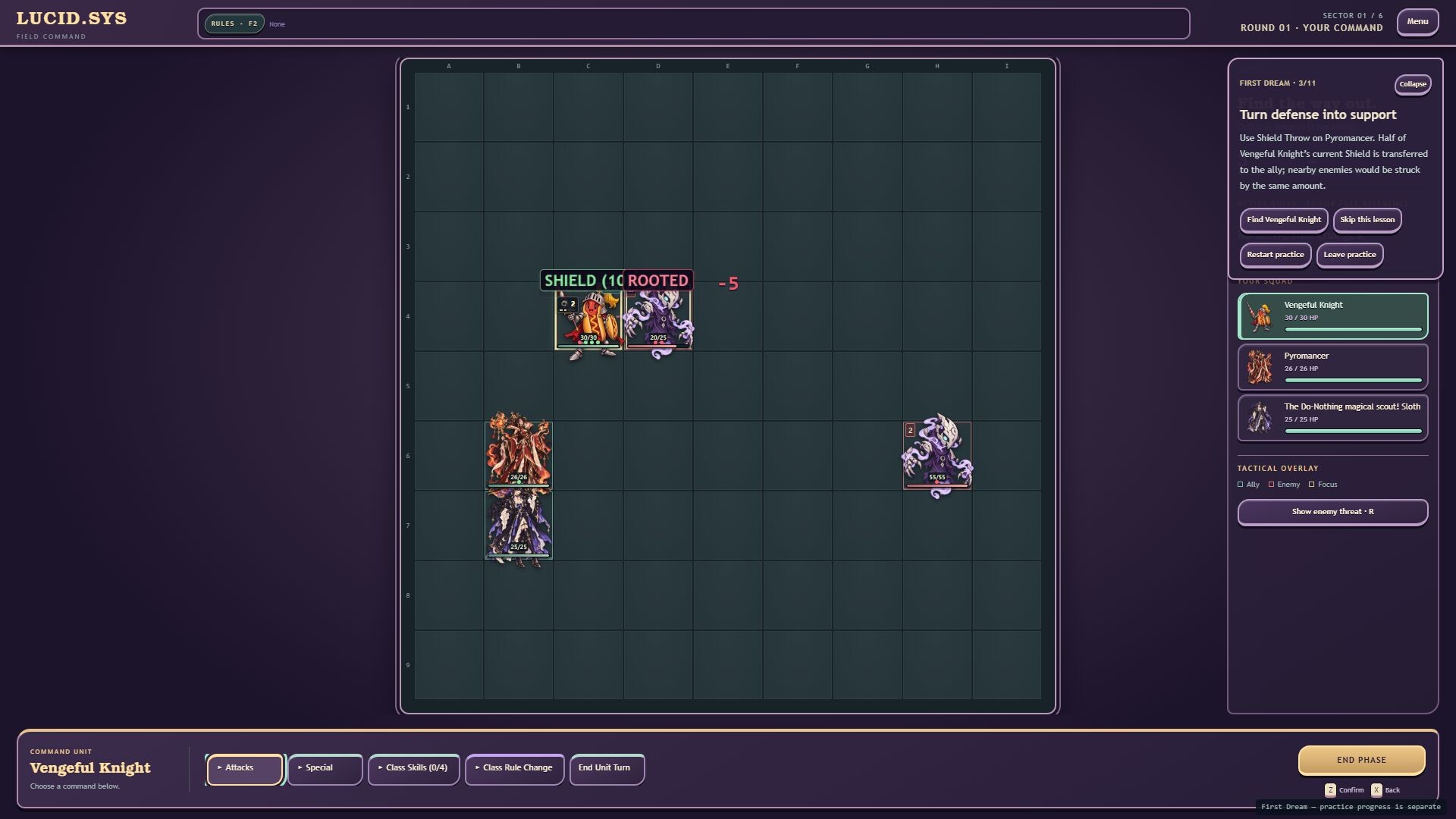
Task: Toggle the Enemy tactical overlay checkbox
Action: tap(1271, 485)
